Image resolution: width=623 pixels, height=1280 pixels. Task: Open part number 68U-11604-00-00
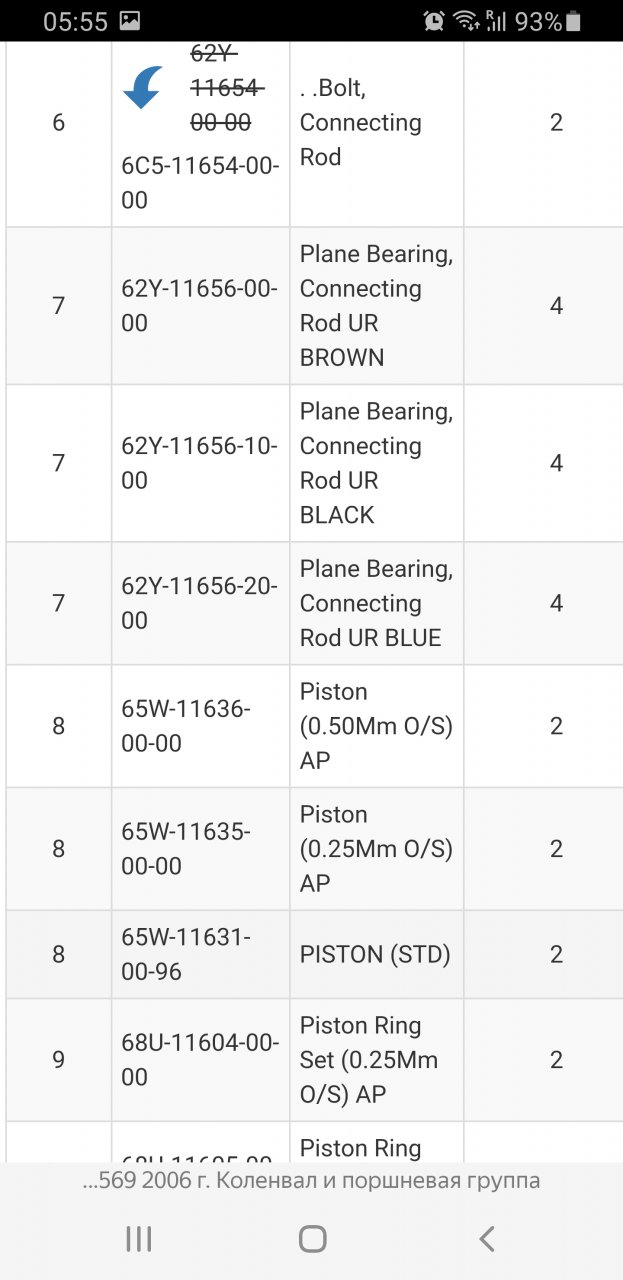(200, 1060)
